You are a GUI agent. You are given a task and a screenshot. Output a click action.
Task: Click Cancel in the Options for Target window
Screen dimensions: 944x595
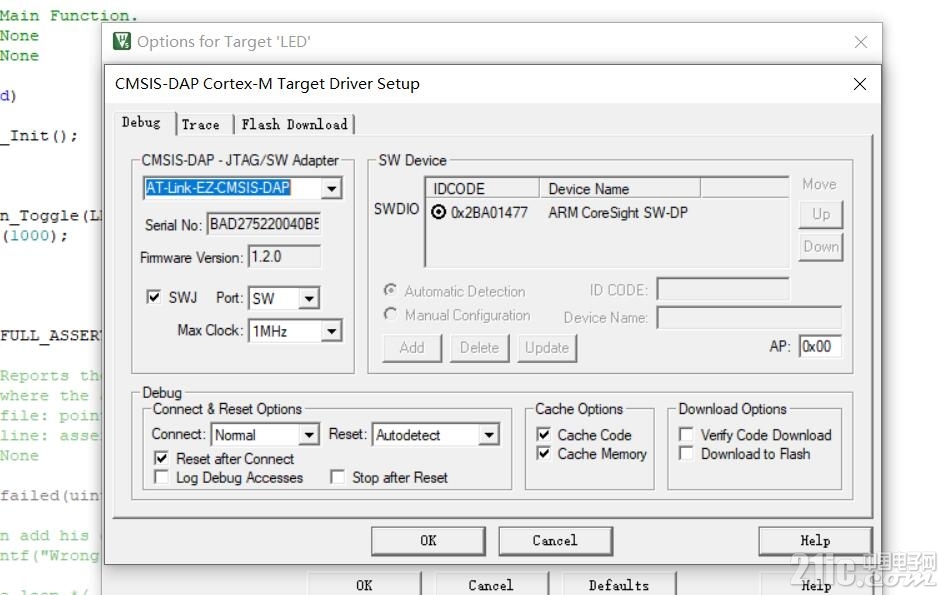491,584
